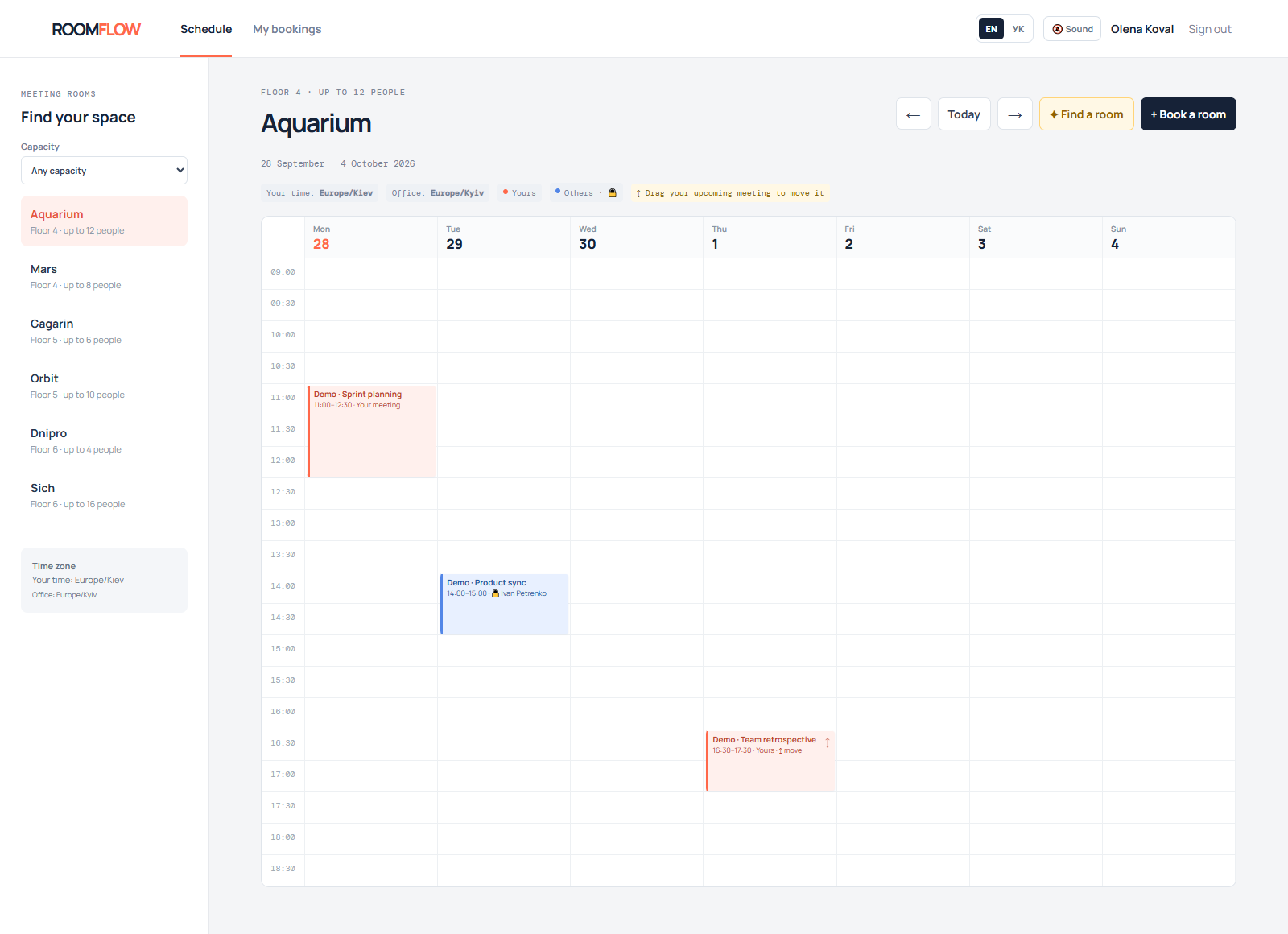Screen dimensions: 1288x934
Task: Click Thu 1 day header
Action: point(770,238)
